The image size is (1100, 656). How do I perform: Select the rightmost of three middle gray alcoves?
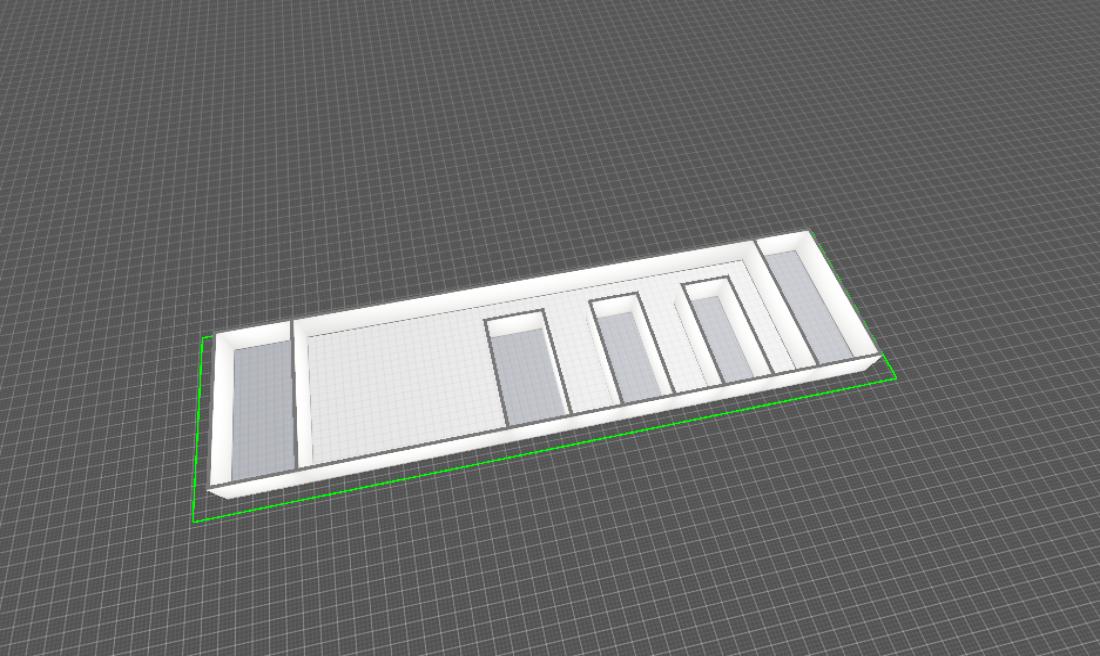[x=722, y=338]
